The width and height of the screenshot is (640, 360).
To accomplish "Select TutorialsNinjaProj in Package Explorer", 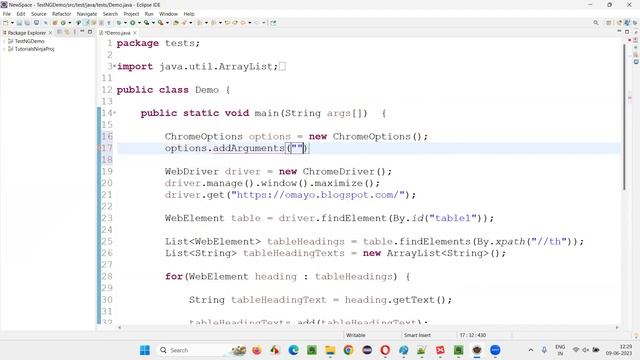I will click(x=34, y=49).
